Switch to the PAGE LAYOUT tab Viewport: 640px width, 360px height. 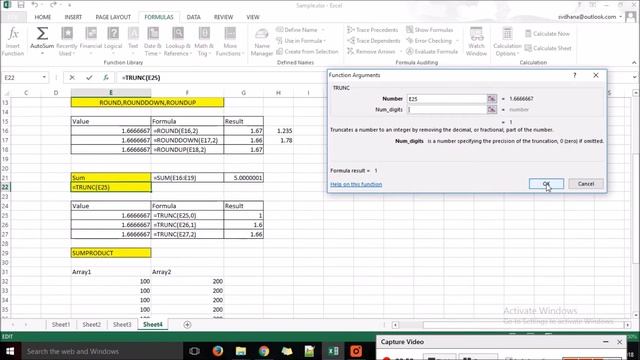(113, 17)
